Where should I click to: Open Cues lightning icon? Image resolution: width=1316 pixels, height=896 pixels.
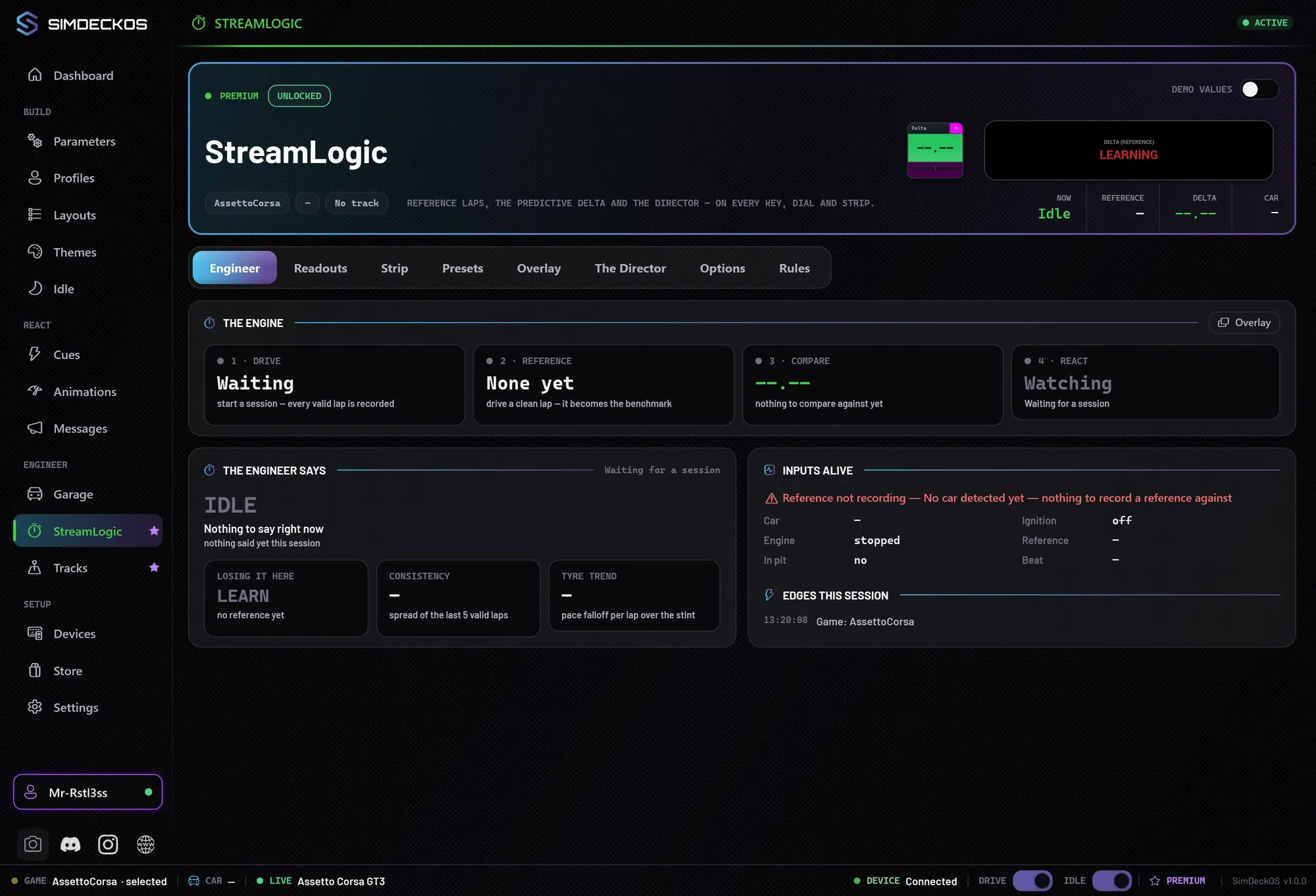click(x=35, y=354)
